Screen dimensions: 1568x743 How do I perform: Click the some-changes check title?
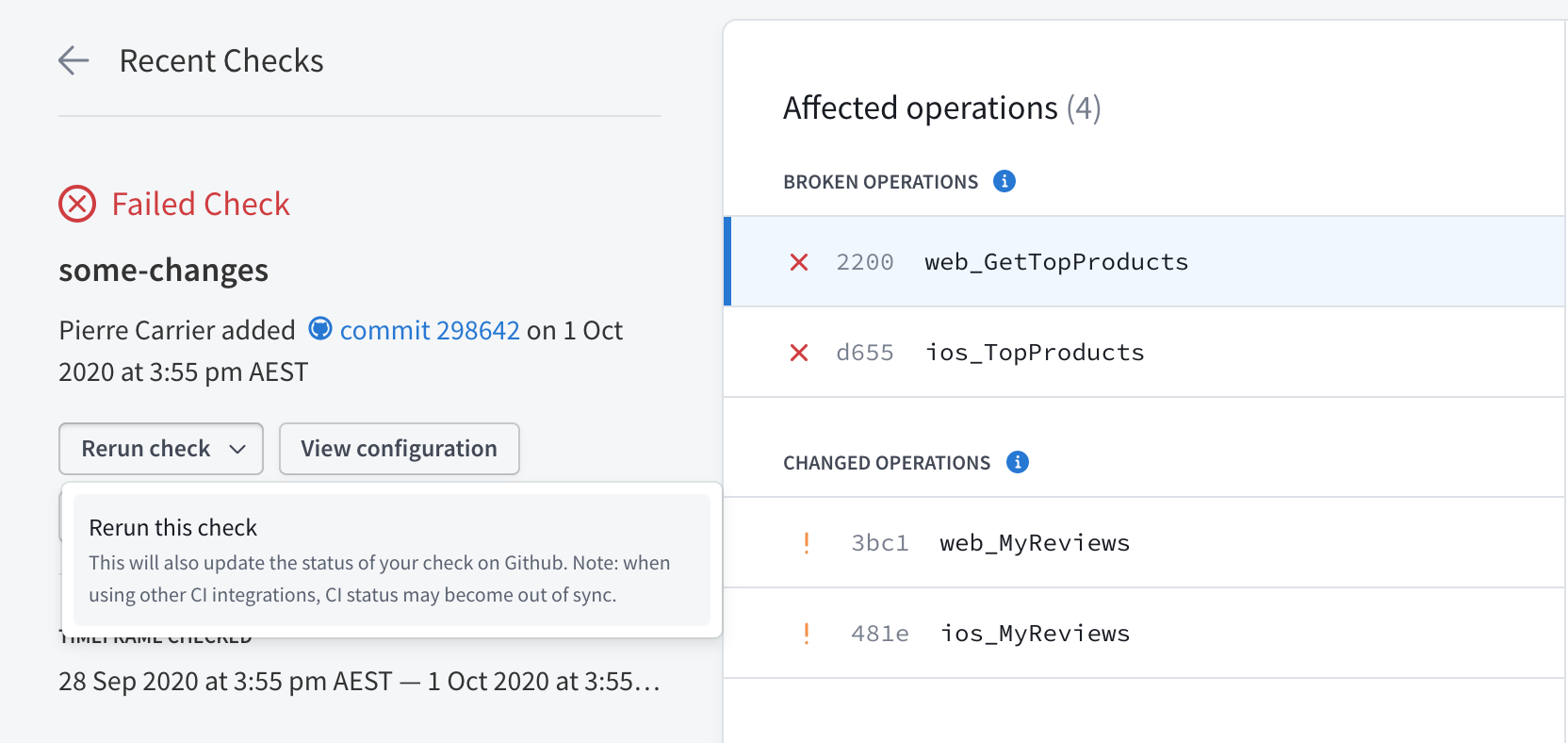[x=163, y=271]
